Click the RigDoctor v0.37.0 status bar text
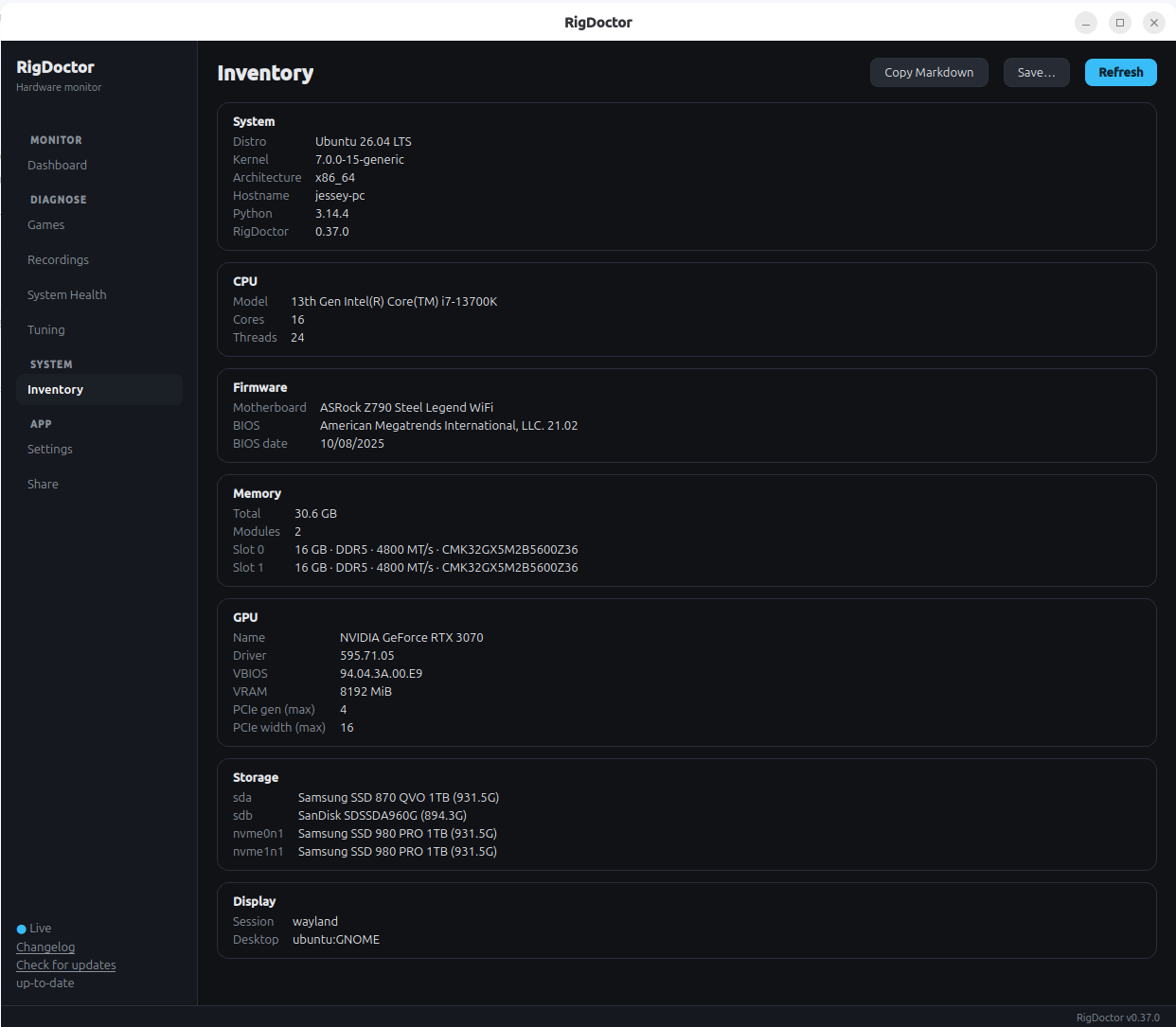Viewport: 1176px width, 1027px height. point(1118,1018)
